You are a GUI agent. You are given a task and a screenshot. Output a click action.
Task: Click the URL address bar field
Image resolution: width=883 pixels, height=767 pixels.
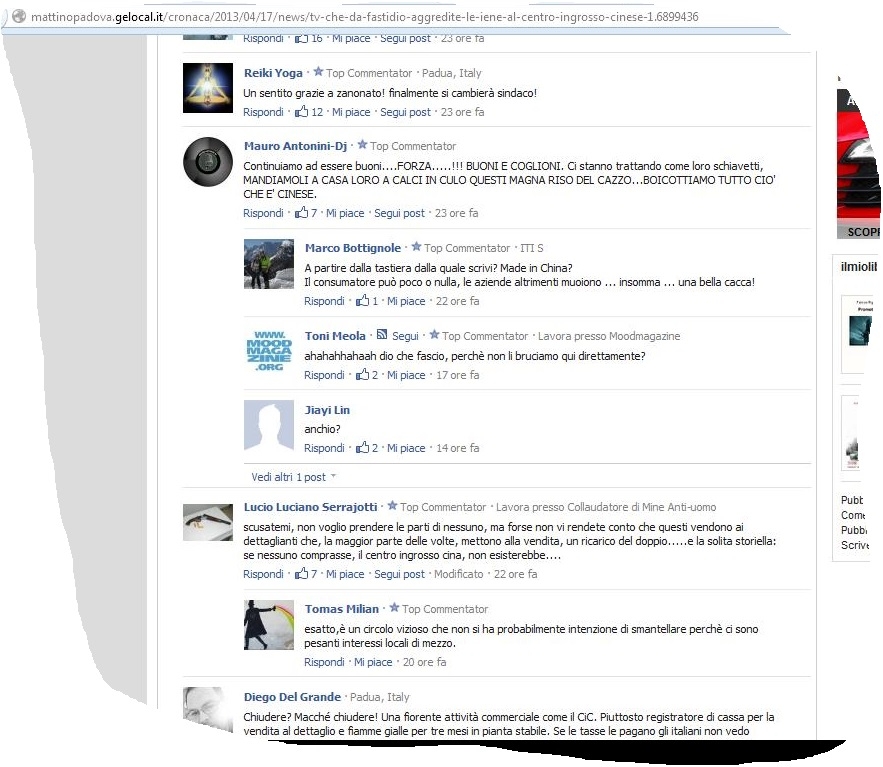(400, 17)
